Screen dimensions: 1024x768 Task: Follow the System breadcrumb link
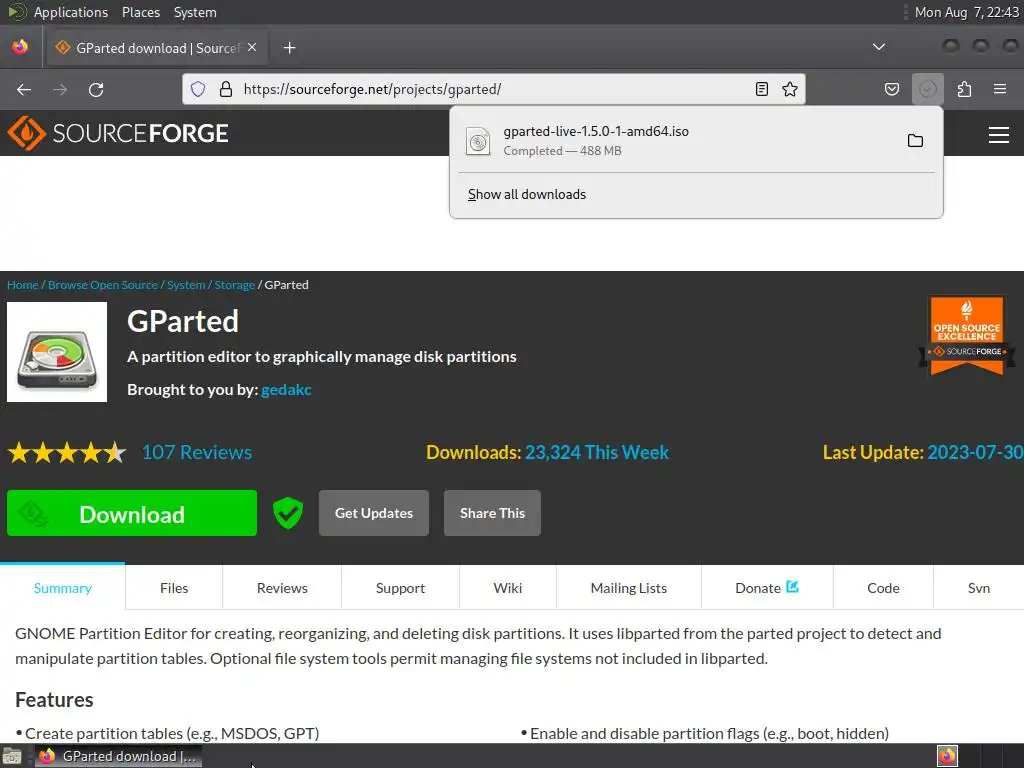186,285
